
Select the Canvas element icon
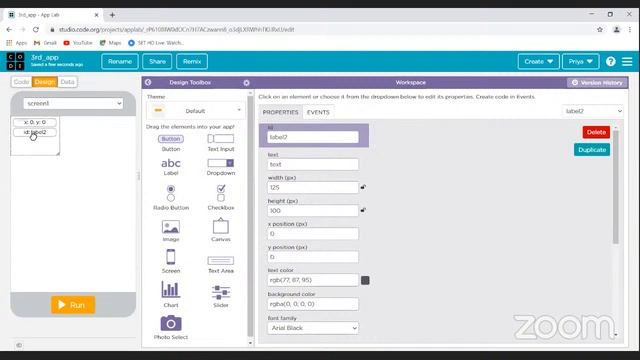point(221,226)
